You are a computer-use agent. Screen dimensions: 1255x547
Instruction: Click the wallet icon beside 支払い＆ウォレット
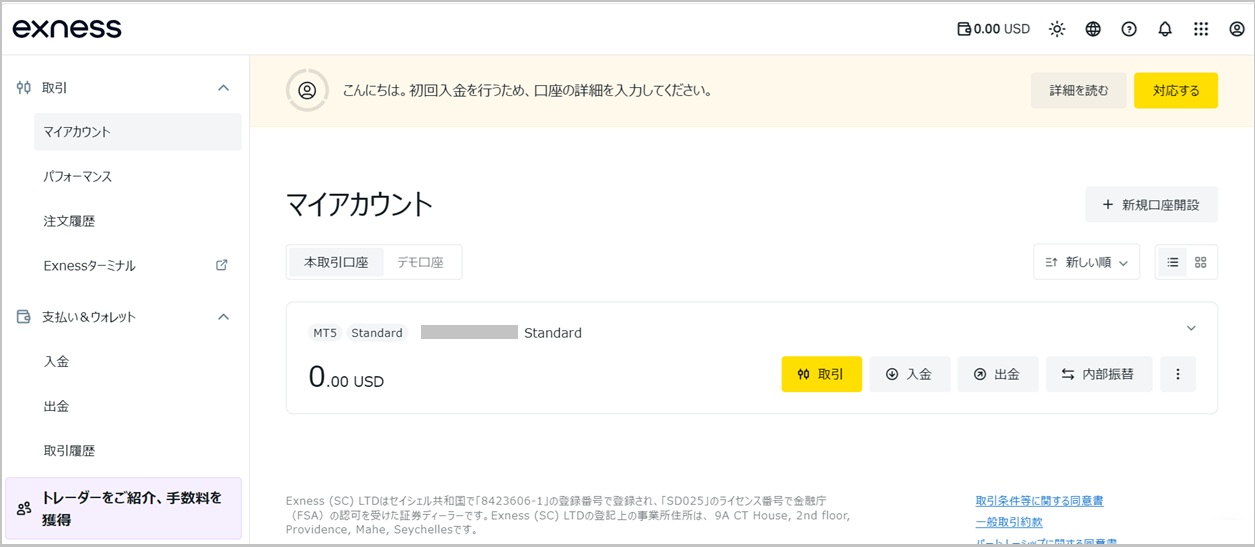tap(24, 317)
